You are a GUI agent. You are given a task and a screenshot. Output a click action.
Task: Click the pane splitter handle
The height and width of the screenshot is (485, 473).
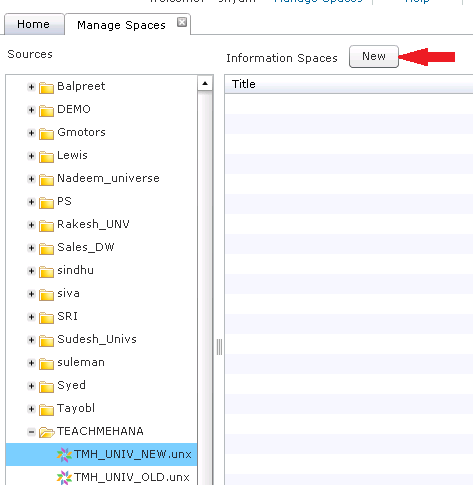tap(219, 347)
